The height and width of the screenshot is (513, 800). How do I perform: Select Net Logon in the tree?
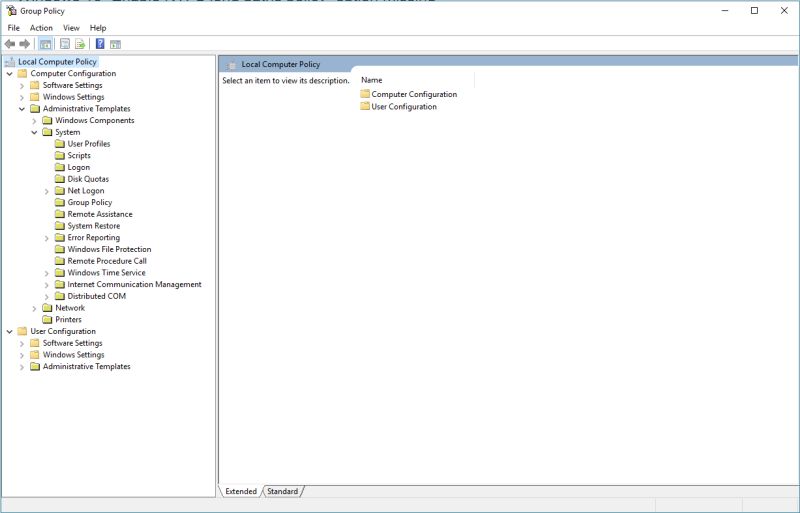(86, 190)
